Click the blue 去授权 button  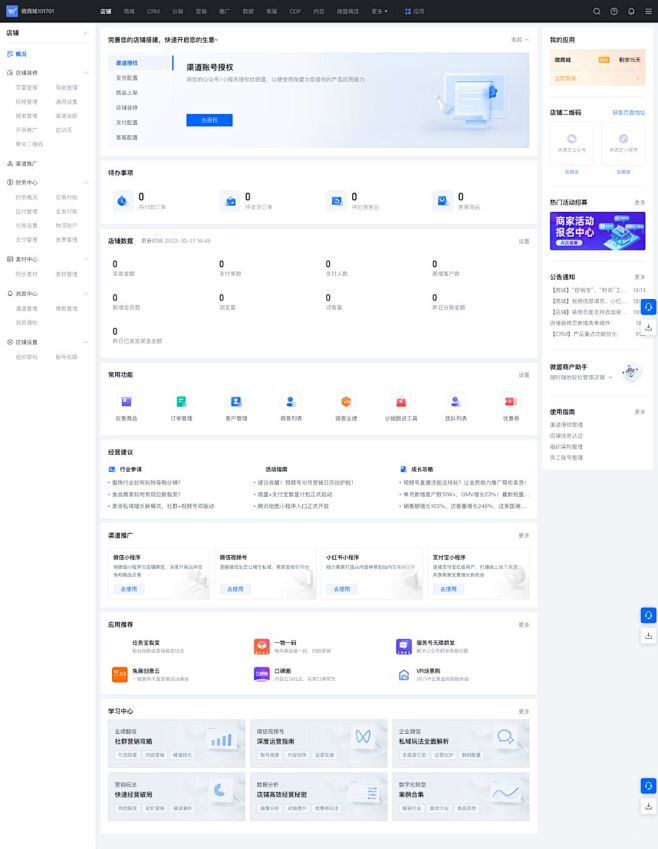pyautogui.click(x=210, y=120)
